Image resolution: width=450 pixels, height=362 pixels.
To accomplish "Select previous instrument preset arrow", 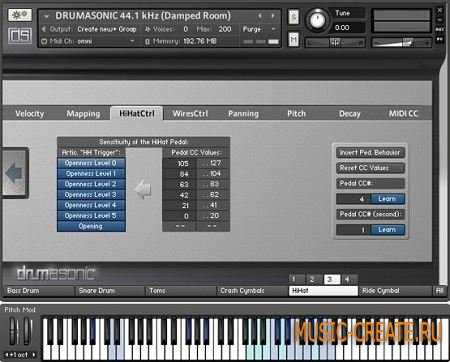I will pyautogui.click(x=260, y=16).
